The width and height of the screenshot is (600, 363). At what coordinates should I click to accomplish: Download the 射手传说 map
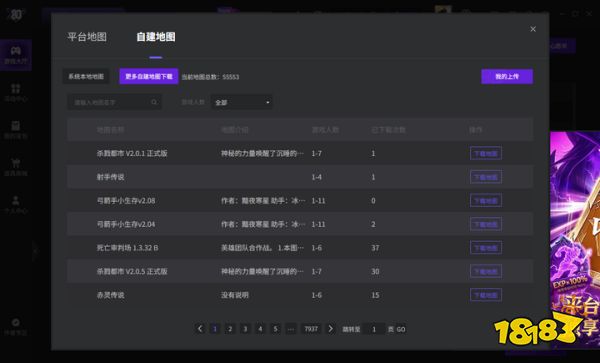click(x=486, y=177)
